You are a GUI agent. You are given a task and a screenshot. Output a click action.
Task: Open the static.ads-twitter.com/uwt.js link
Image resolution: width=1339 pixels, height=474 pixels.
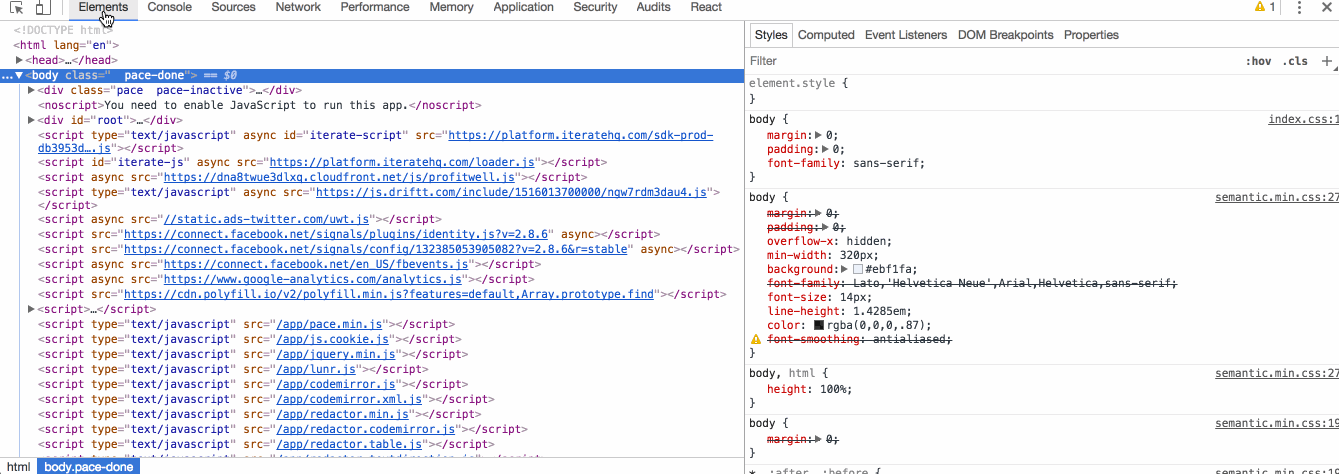click(268, 218)
